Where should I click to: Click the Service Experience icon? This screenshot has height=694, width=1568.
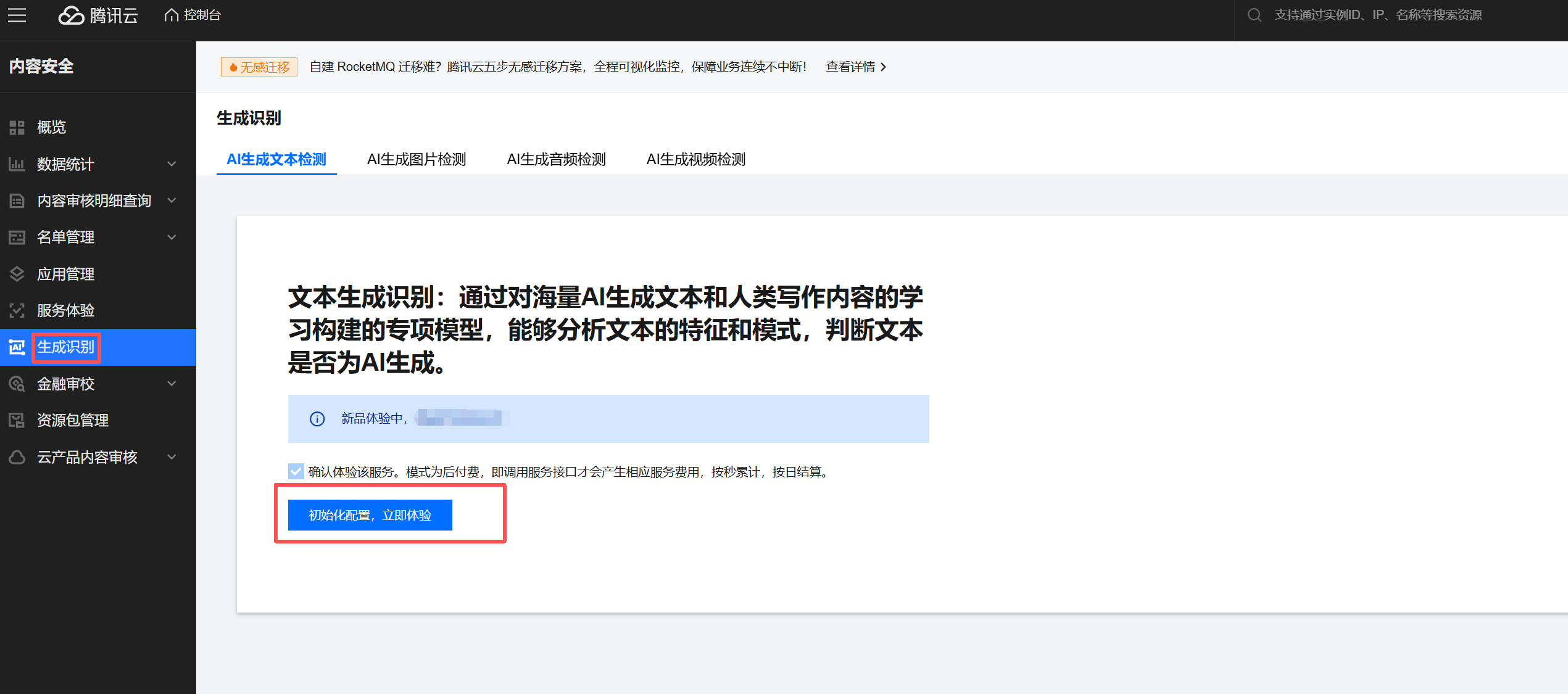coord(17,310)
